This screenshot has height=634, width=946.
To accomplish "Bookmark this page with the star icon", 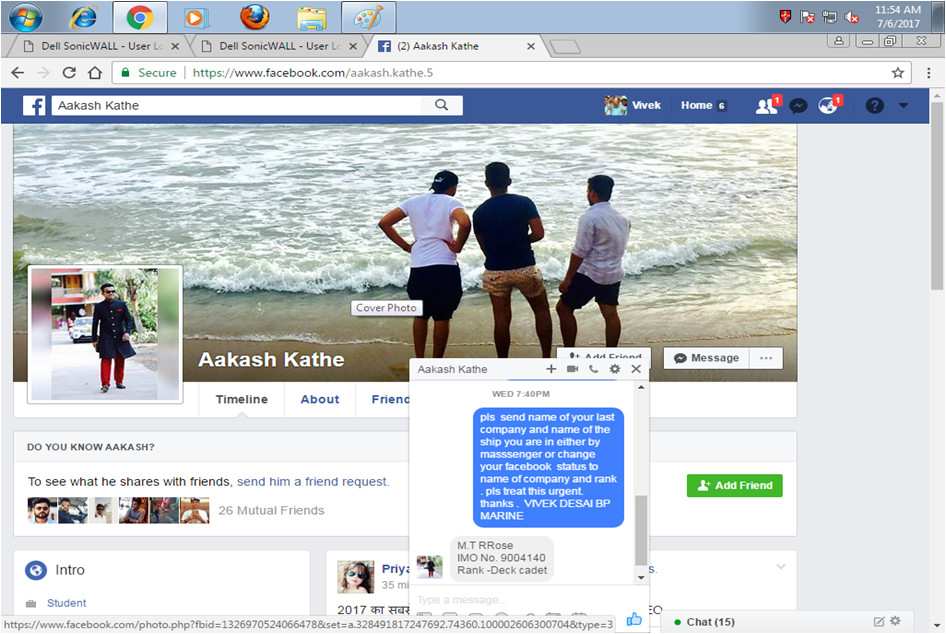I will click(x=898, y=73).
